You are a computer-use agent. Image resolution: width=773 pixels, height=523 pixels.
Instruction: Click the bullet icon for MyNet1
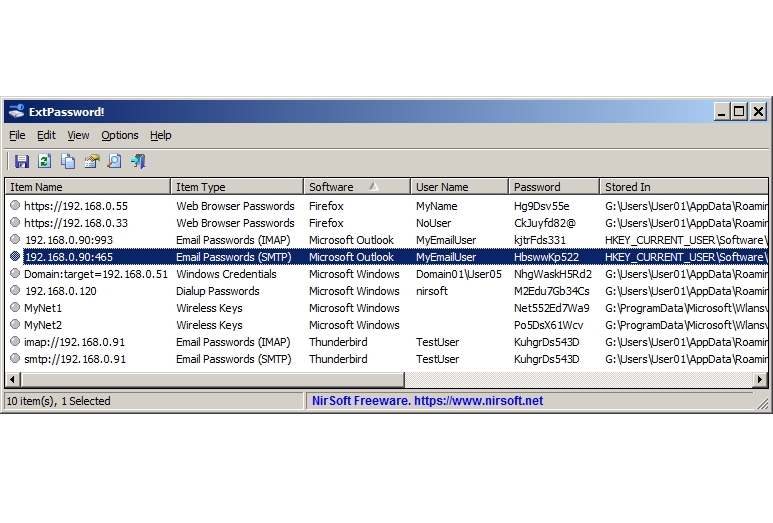point(15,307)
